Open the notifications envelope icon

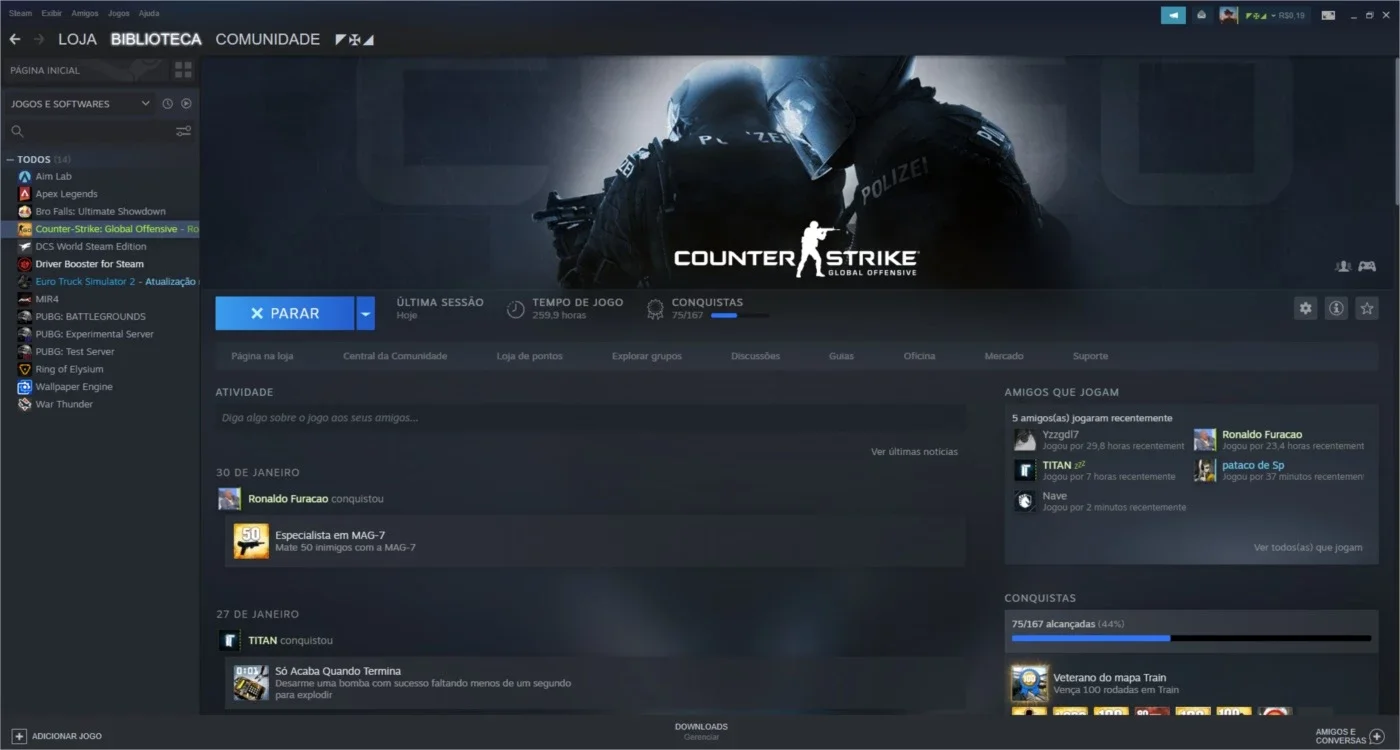(1202, 15)
